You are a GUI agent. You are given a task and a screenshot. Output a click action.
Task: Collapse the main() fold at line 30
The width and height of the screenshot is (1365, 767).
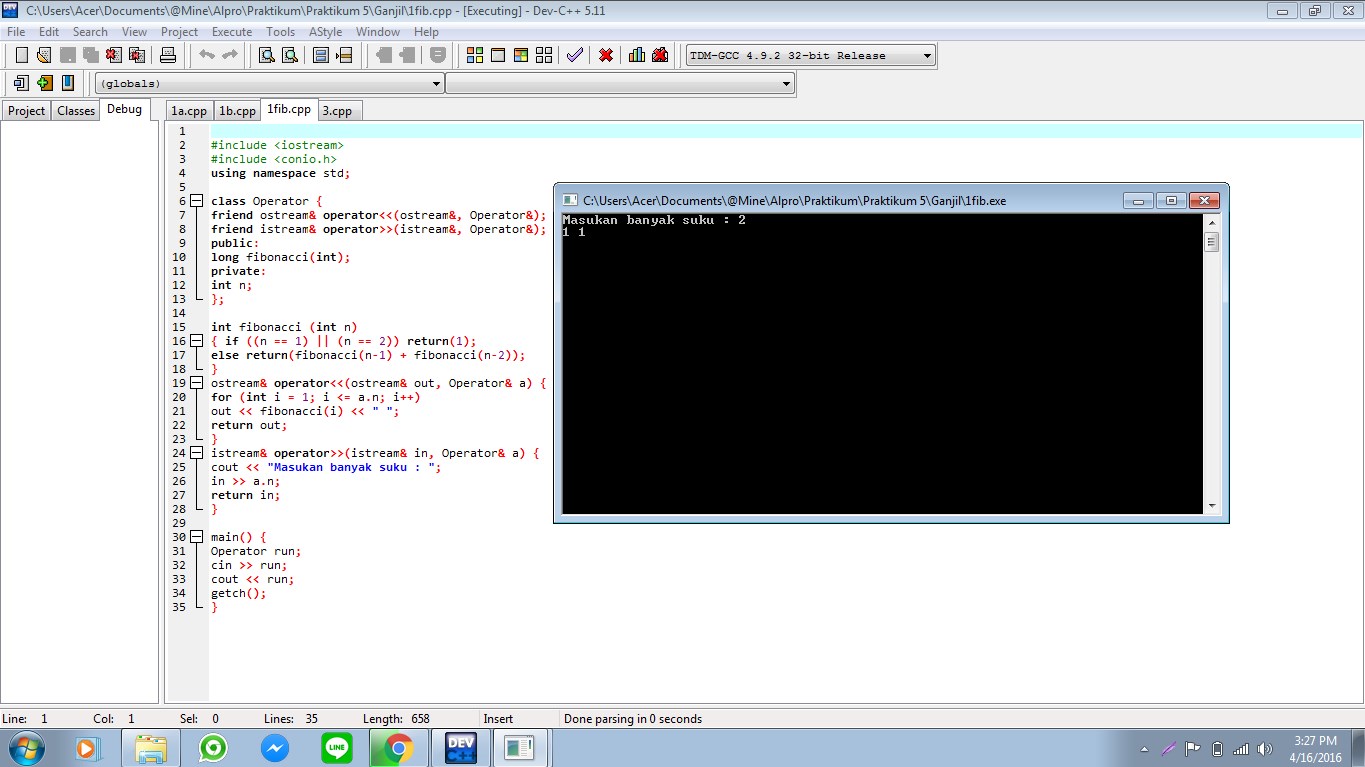196,537
